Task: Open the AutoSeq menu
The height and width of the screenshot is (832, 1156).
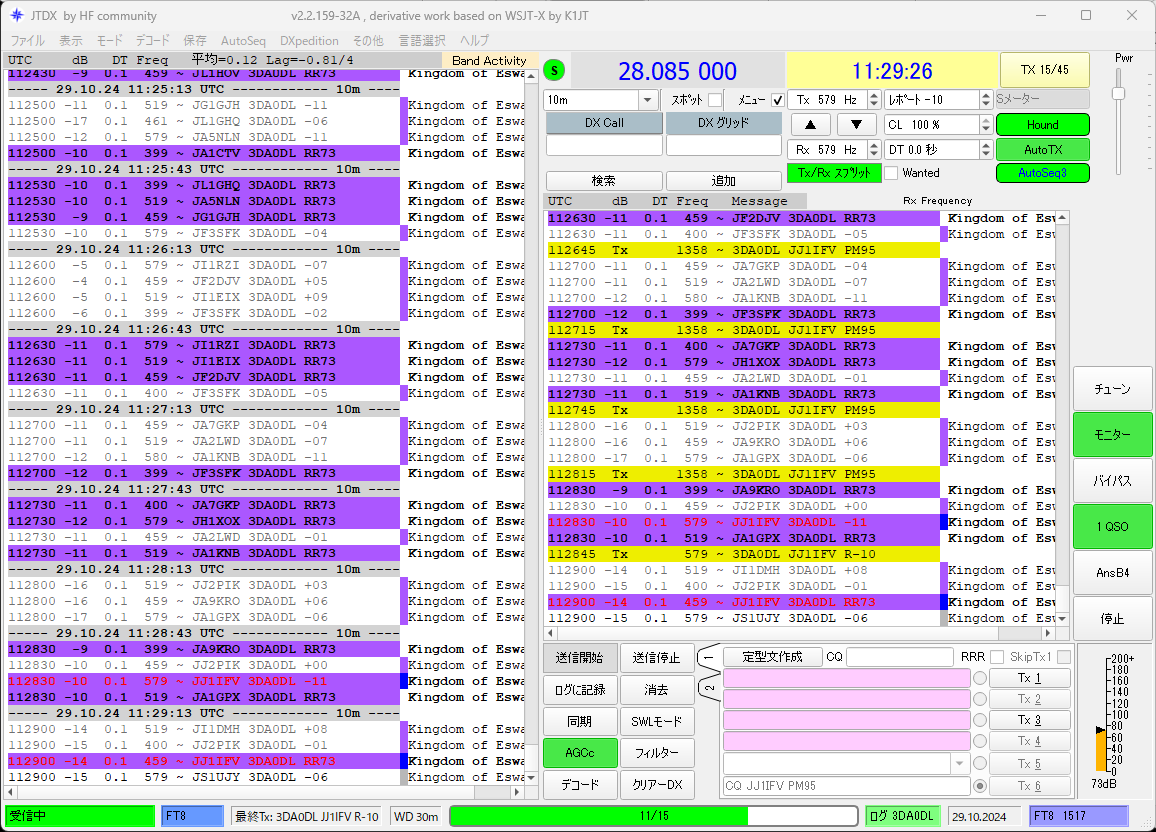Action: 243,41
